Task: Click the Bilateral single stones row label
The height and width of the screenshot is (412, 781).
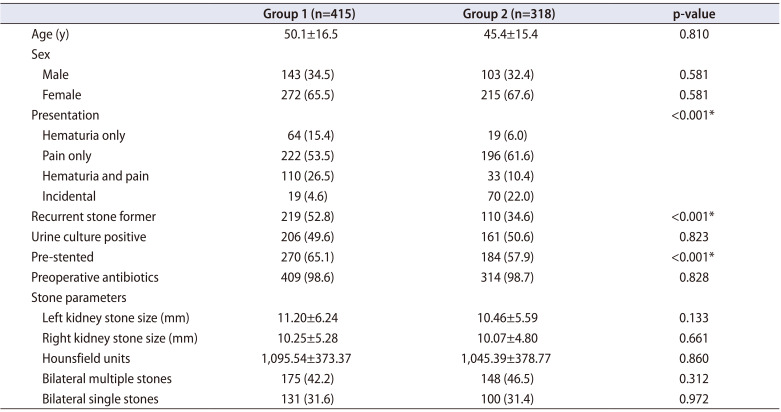Action: tap(100, 398)
